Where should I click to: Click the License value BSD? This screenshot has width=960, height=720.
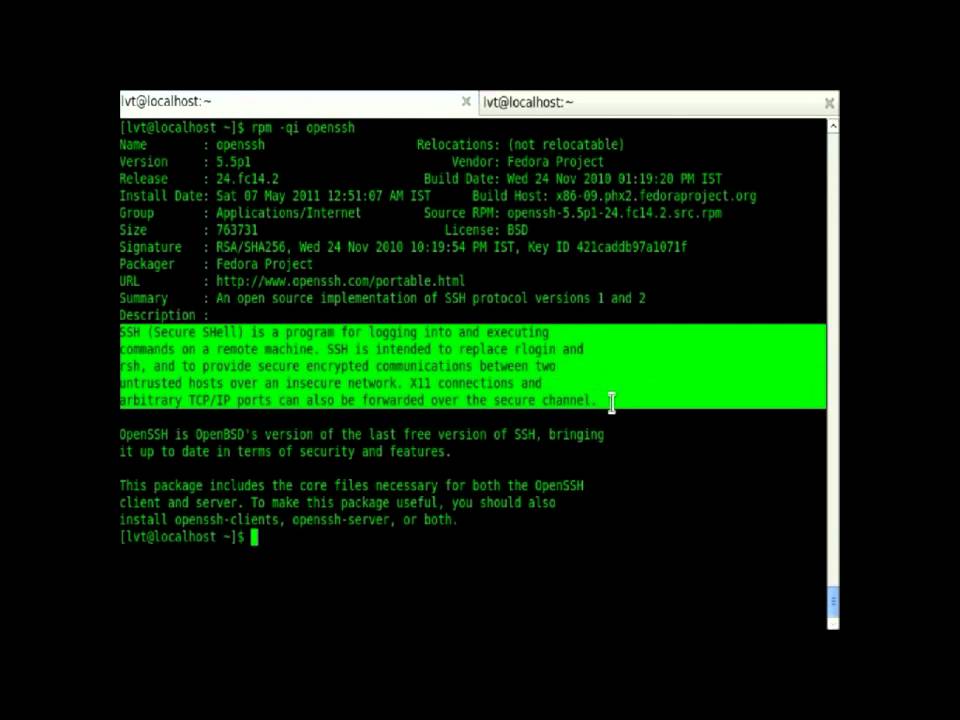coord(517,230)
